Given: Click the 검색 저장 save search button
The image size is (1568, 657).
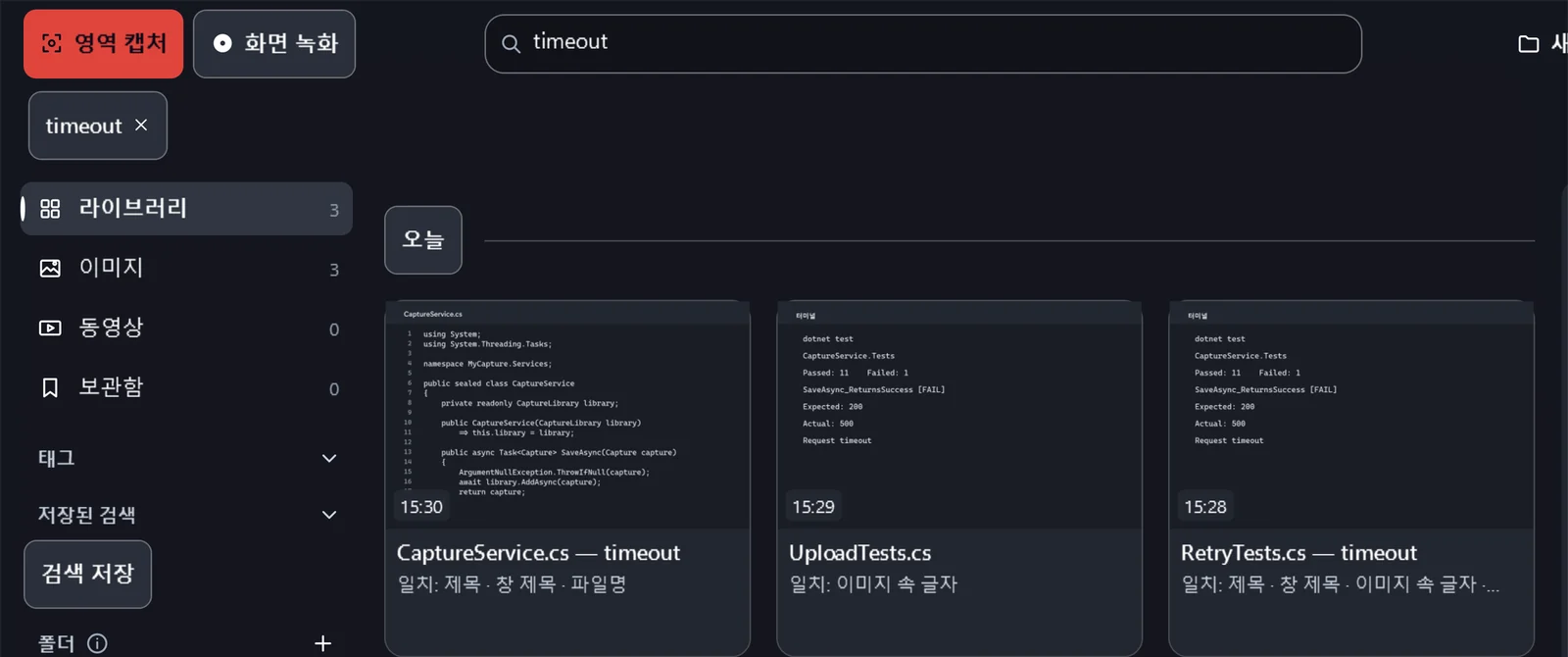Looking at the screenshot, I should (88, 575).
